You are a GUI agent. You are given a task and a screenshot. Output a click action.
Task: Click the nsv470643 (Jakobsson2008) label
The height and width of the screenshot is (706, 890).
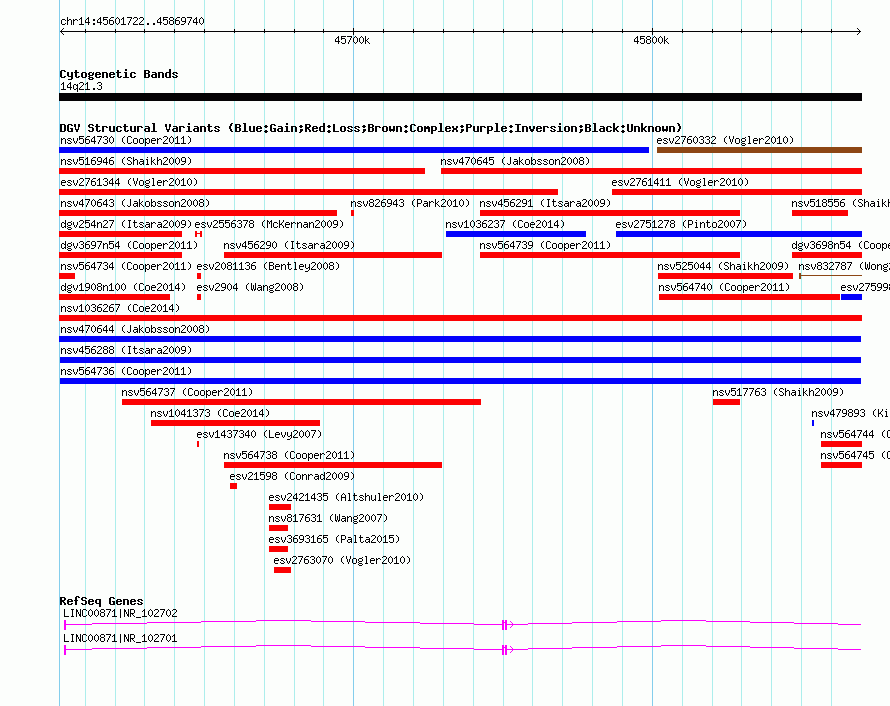point(135,203)
